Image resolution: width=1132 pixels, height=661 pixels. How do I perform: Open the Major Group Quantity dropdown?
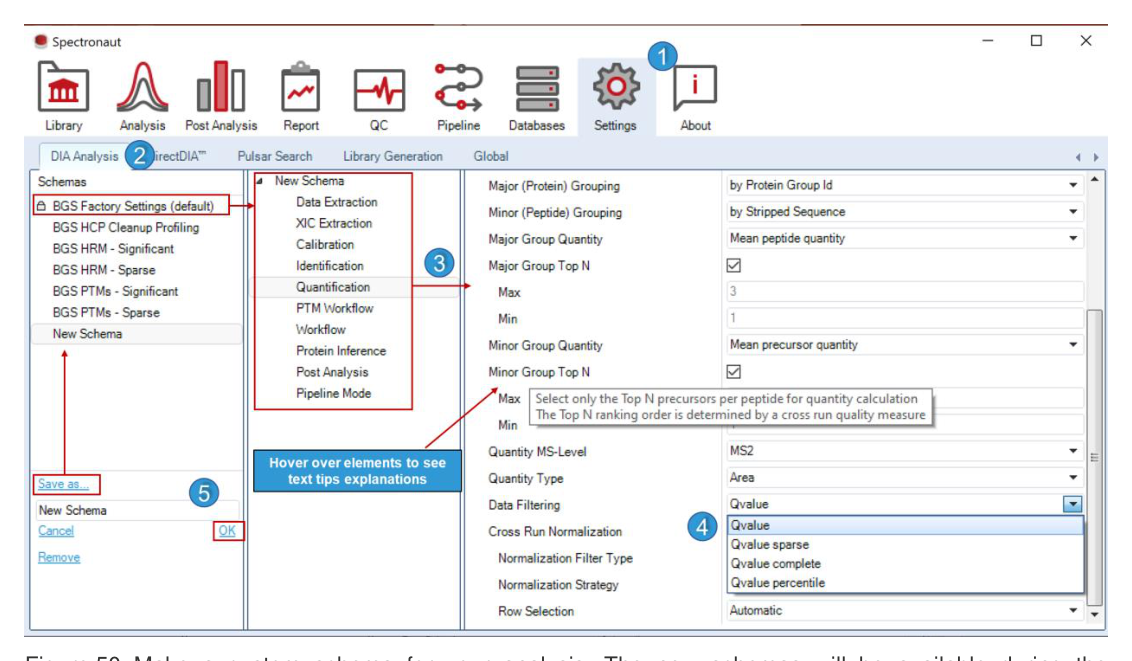click(x=905, y=239)
